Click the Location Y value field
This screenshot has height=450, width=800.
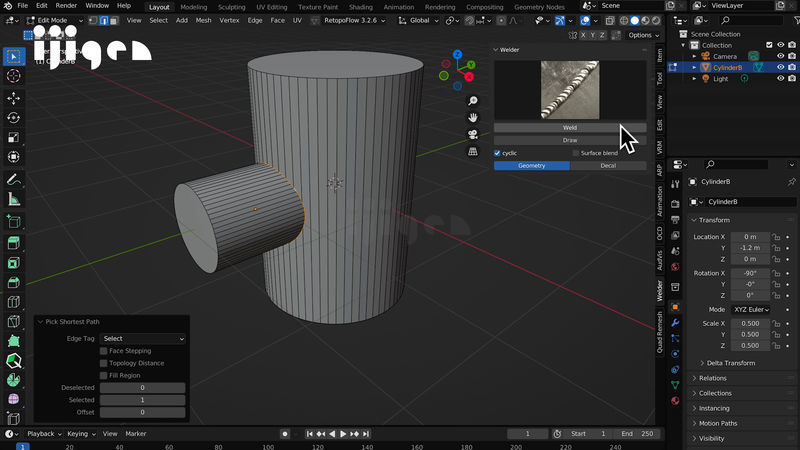[748, 248]
